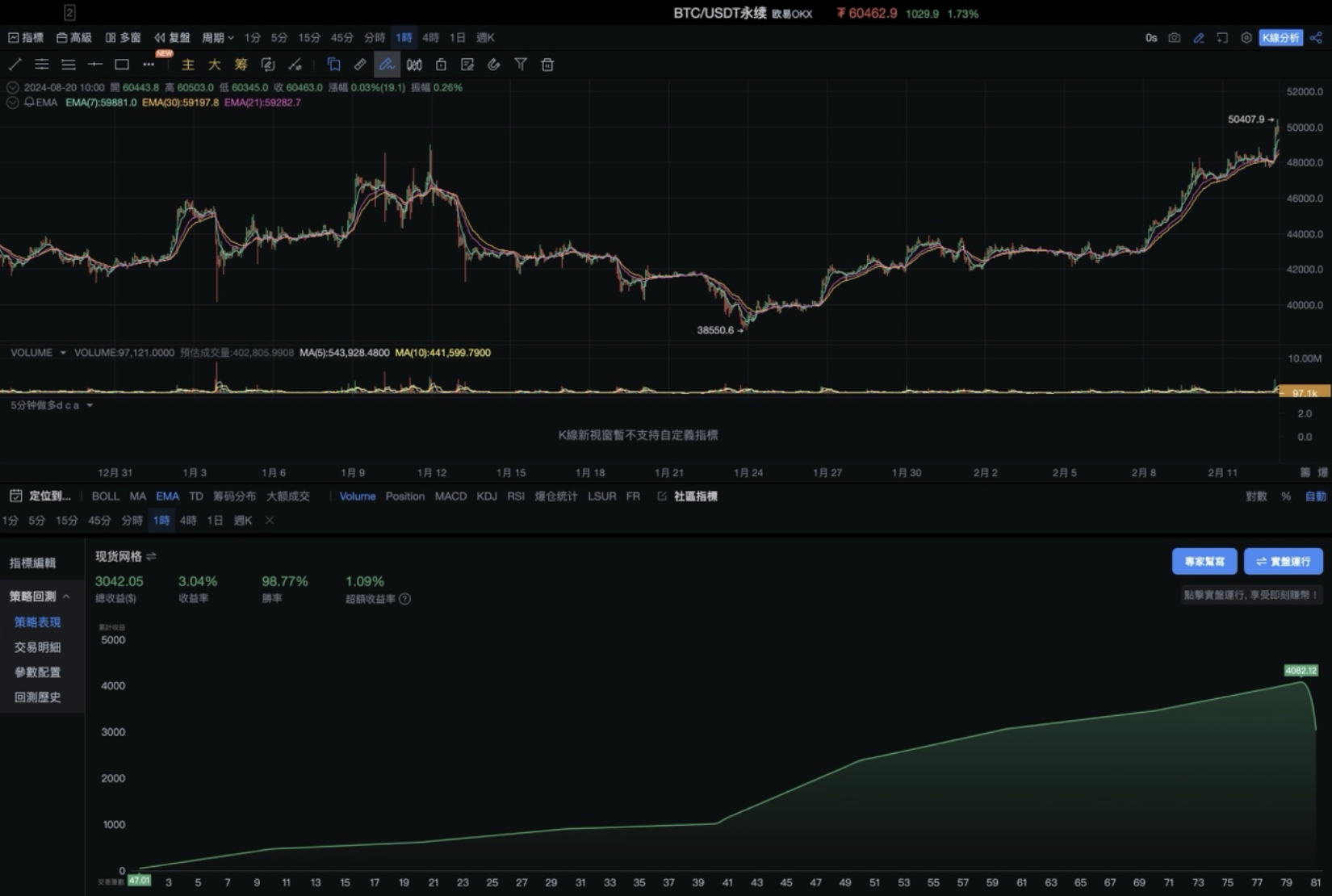The image size is (1332, 896).
Task: Select the ruler measurement tool
Action: [360, 65]
